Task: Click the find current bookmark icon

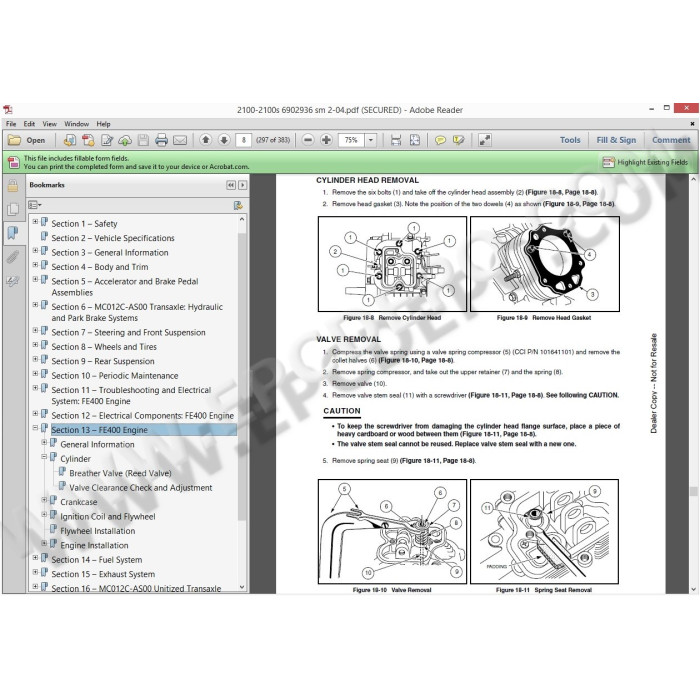Action: (x=238, y=205)
